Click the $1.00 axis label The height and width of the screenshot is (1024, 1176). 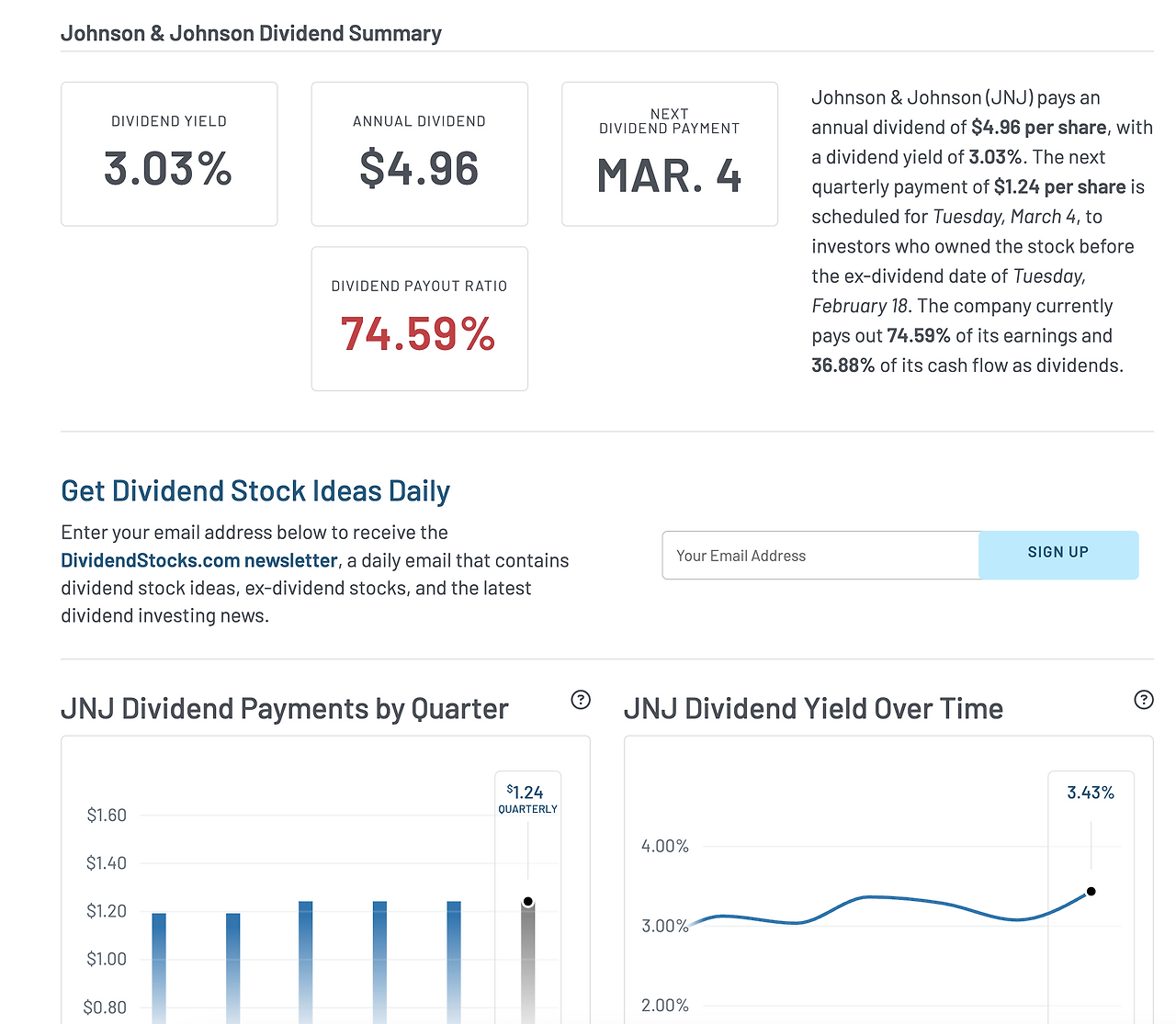107,959
